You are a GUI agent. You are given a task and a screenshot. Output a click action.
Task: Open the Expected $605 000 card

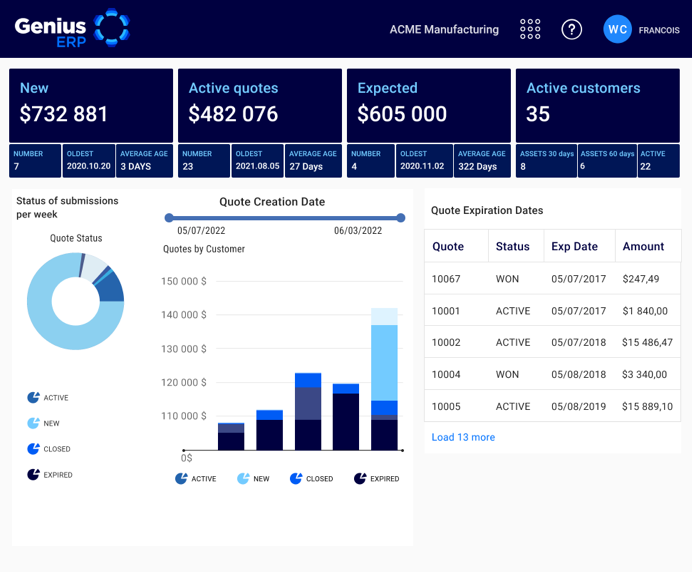tap(429, 105)
